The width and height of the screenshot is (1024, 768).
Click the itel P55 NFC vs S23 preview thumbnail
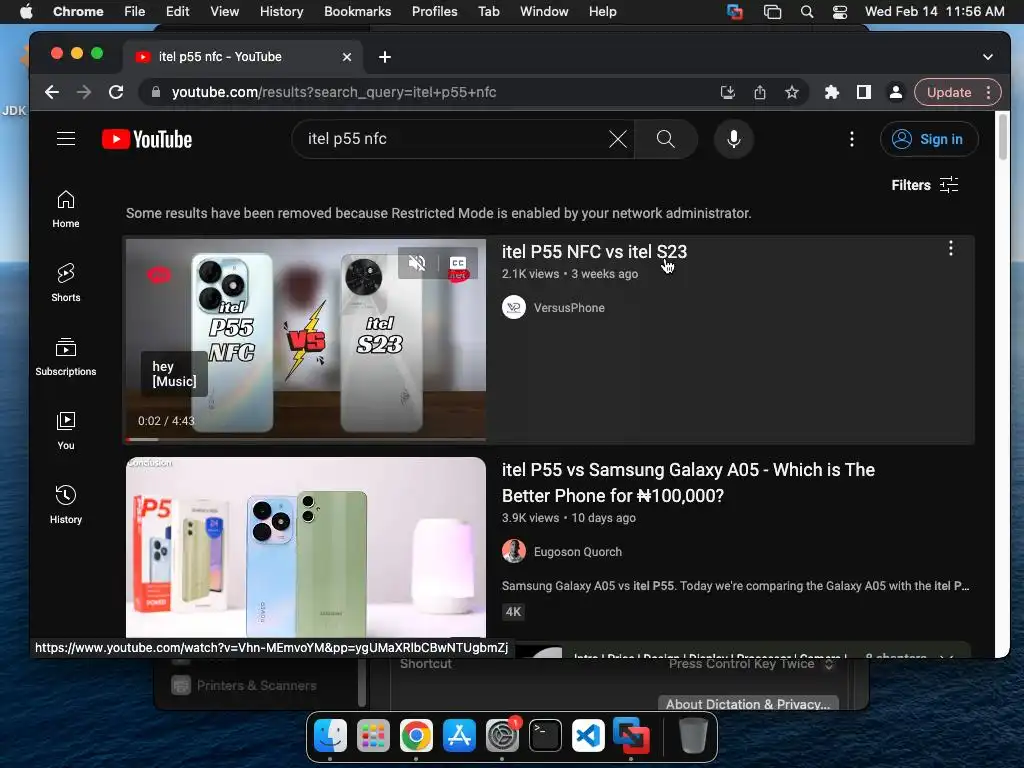306,340
